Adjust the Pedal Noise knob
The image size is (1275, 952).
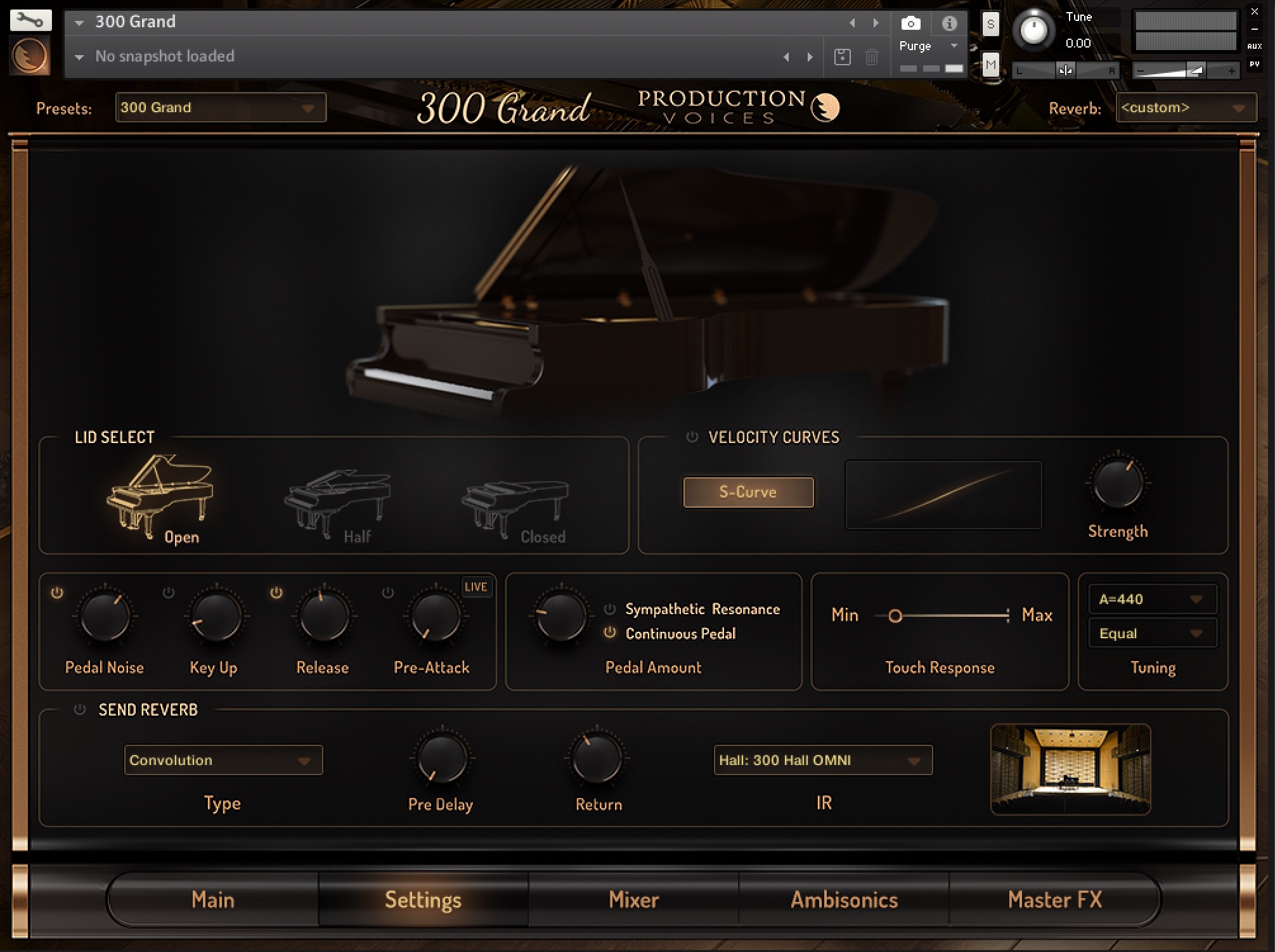[105, 615]
